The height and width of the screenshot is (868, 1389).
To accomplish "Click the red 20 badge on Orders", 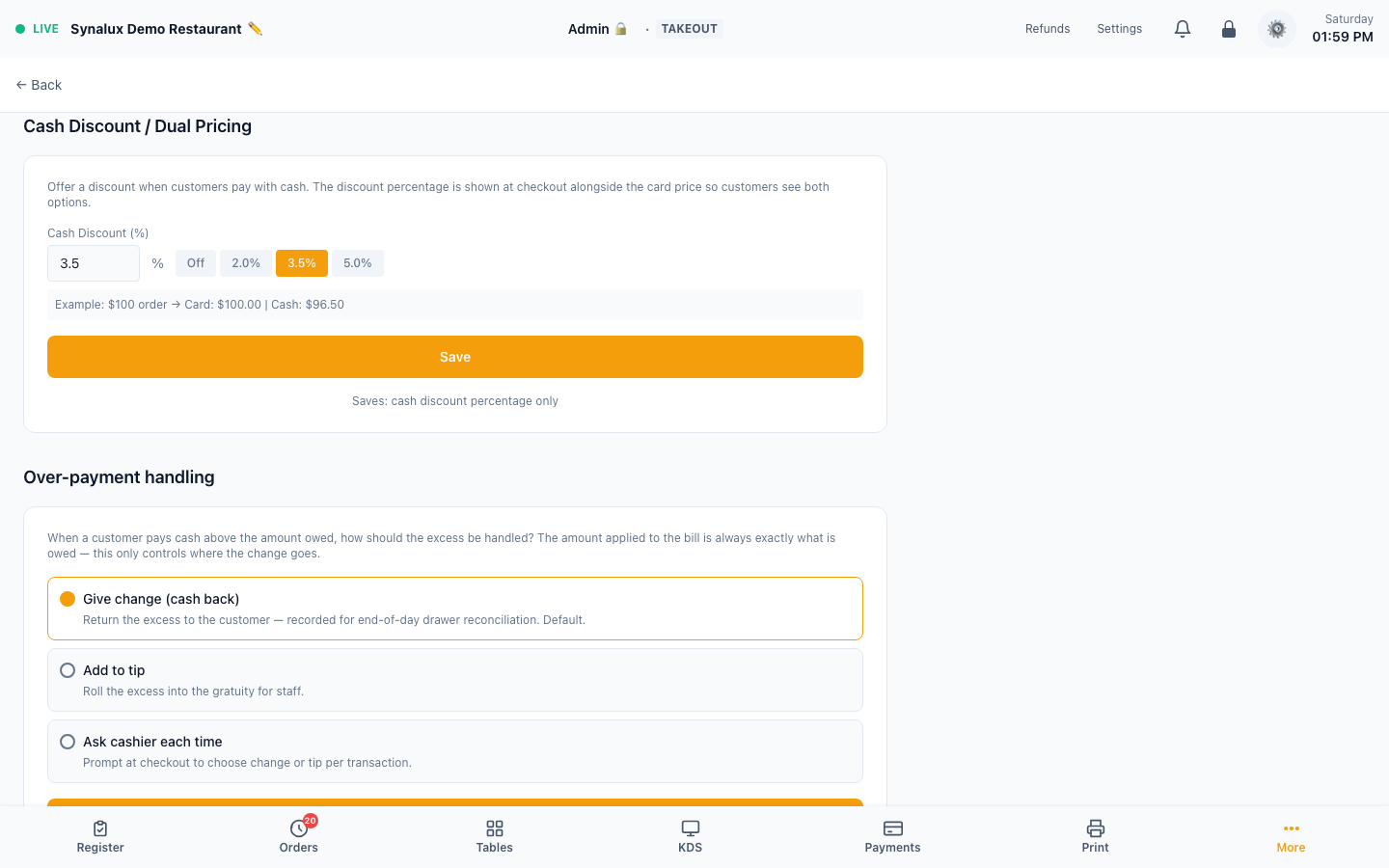I will point(311,821).
